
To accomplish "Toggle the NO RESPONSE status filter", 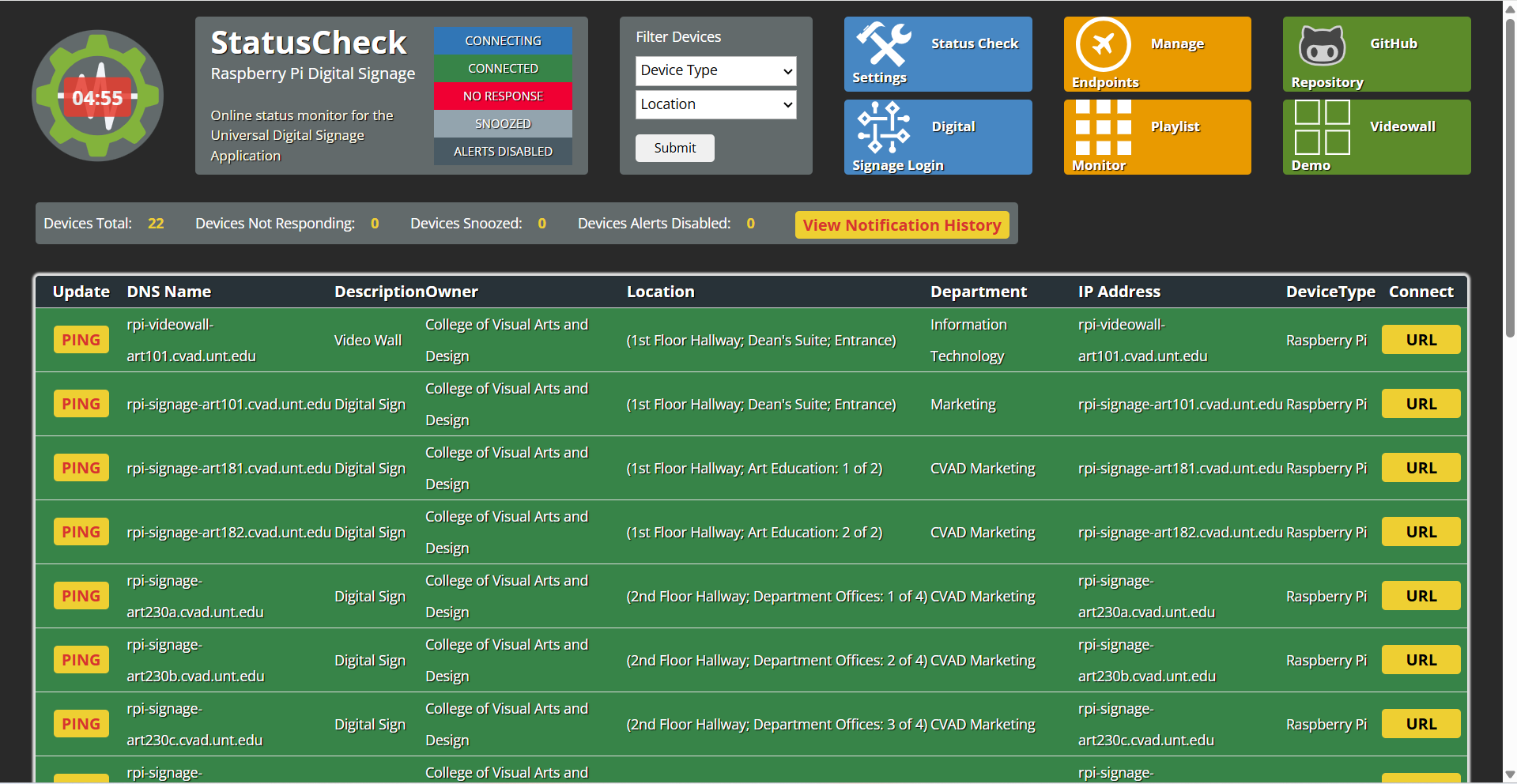I will pyautogui.click(x=502, y=96).
